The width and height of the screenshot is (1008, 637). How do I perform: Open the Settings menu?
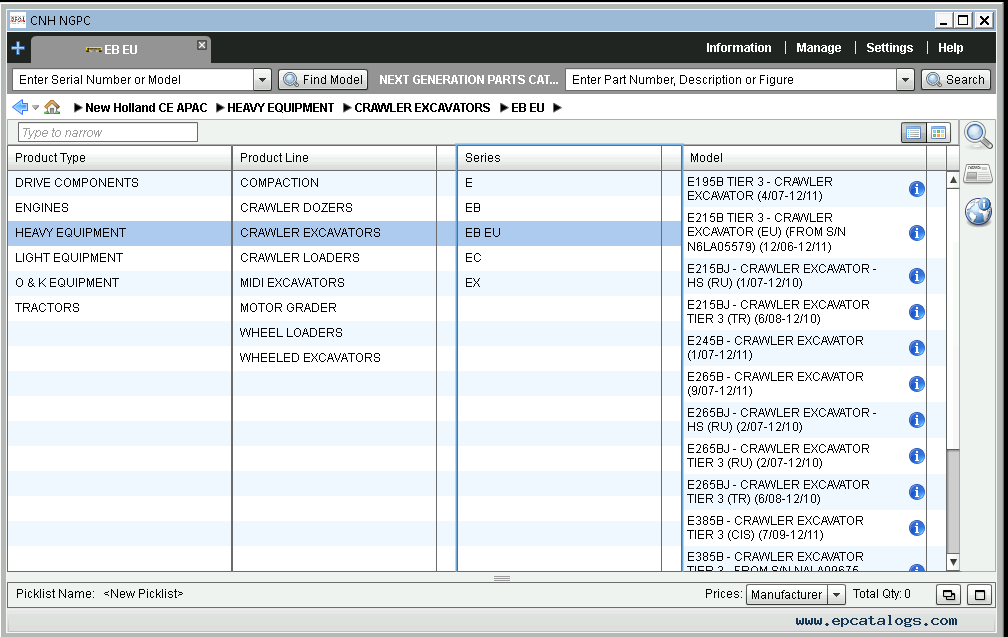889,48
